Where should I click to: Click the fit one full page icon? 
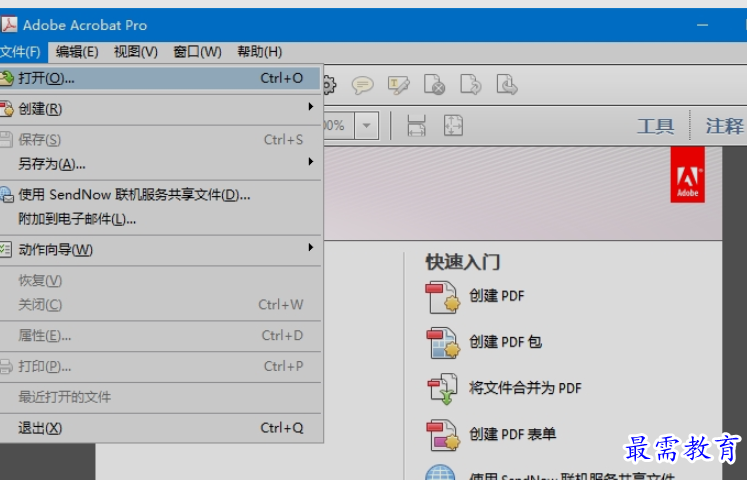pyautogui.click(x=453, y=125)
